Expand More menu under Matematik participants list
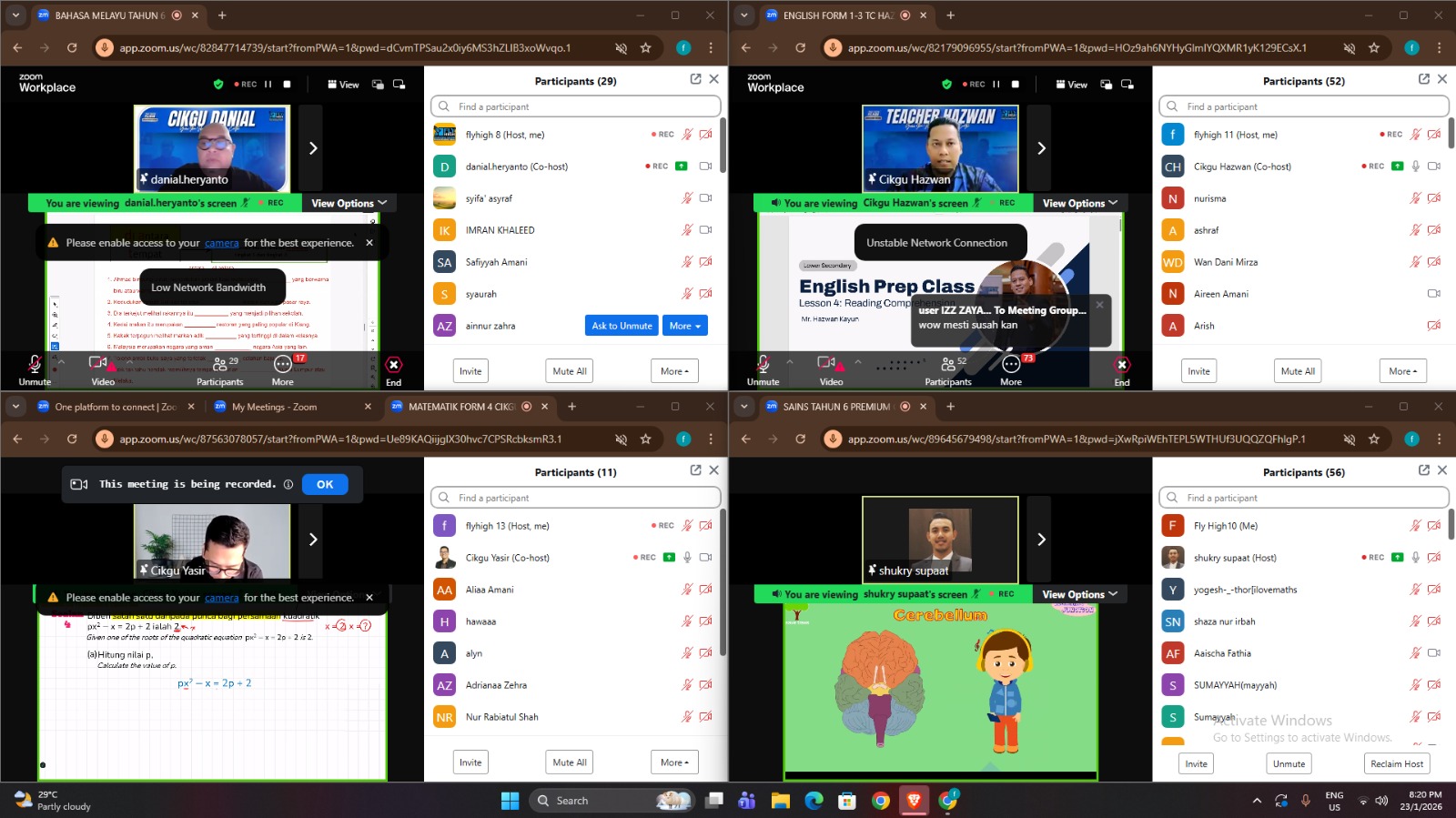Viewport: 1456px width, 818px height. [x=674, y=762]
